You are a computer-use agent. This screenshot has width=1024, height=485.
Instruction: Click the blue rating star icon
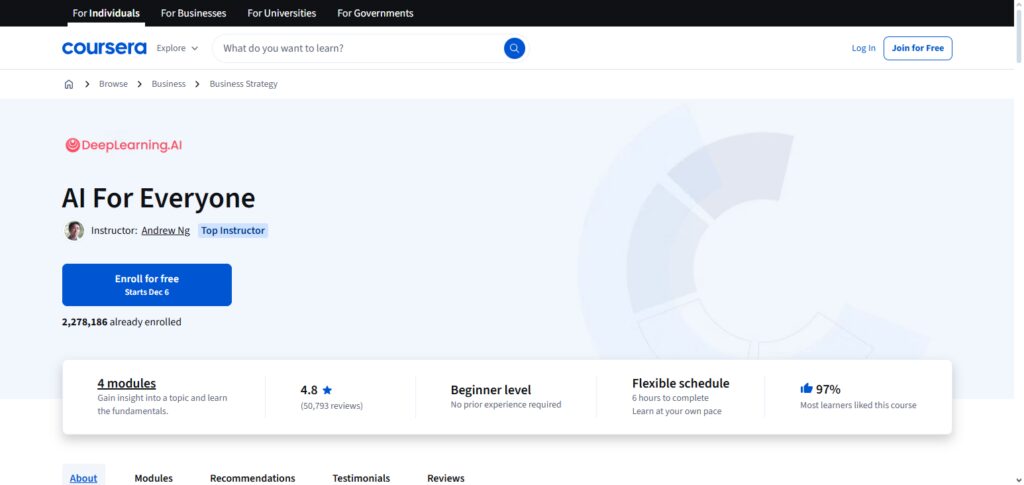[x=327, y=390]
